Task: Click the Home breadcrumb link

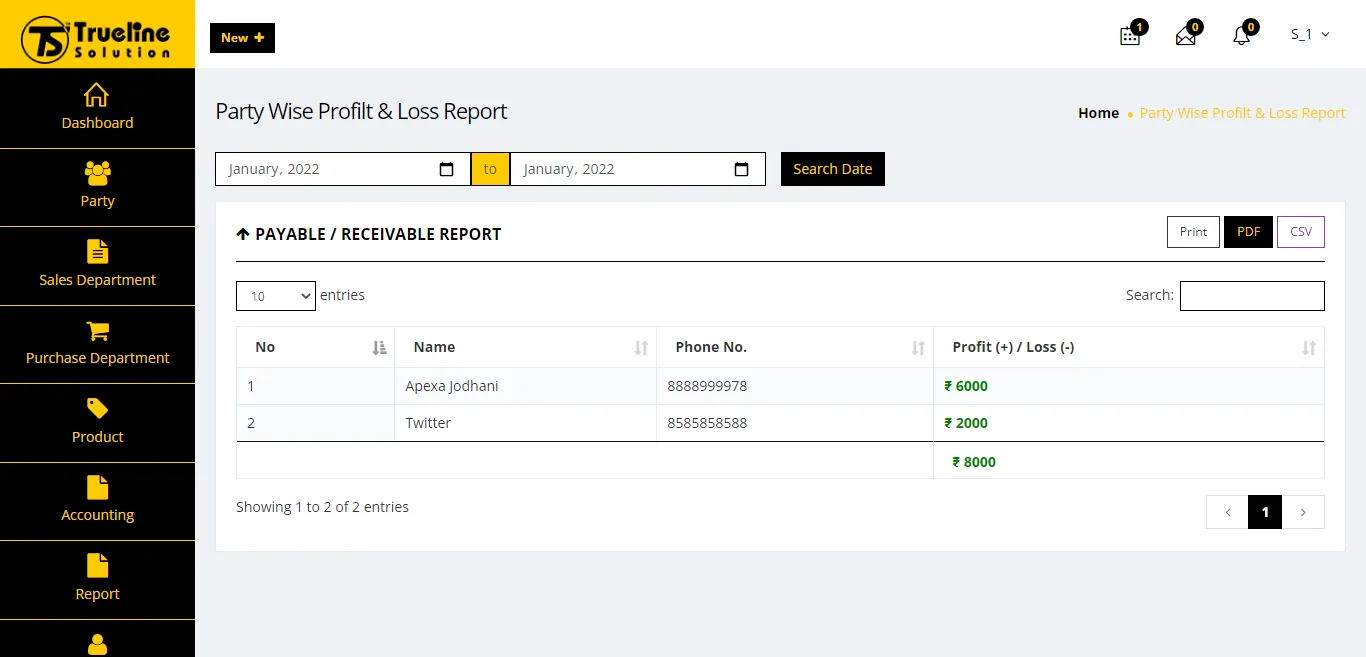Action: (x=1098, y=113)
